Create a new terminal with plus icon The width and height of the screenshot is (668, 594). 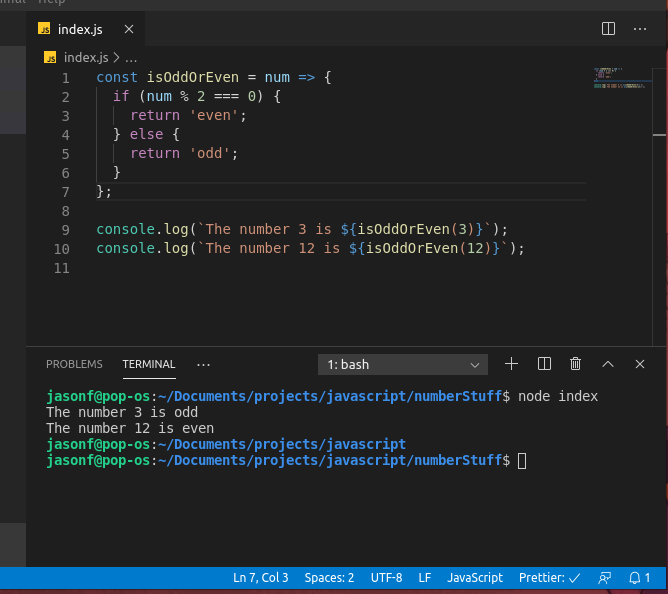pos(511,364)
